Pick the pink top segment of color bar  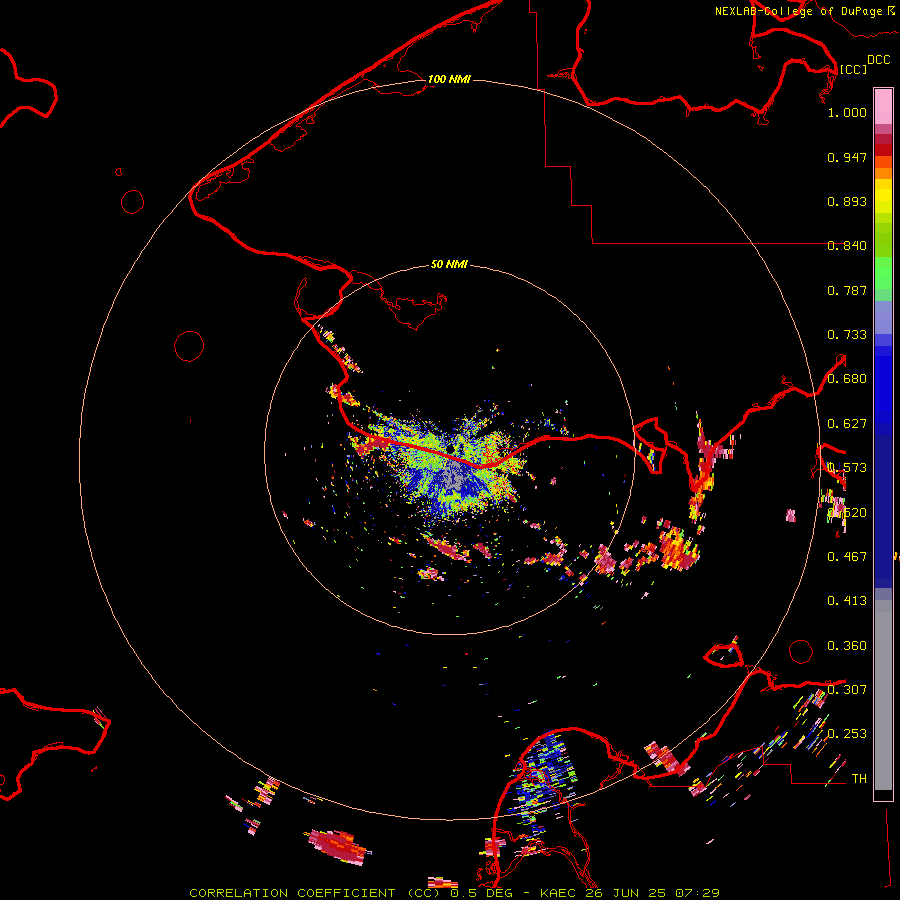coord(883,107)
